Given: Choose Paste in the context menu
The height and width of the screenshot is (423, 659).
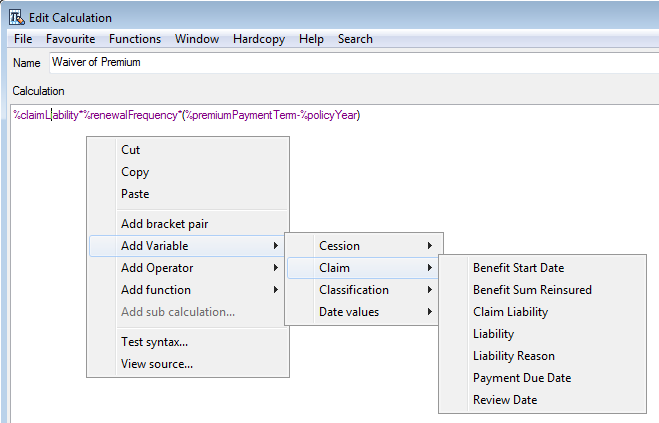Looking at the screenshot, I should 135,194.
